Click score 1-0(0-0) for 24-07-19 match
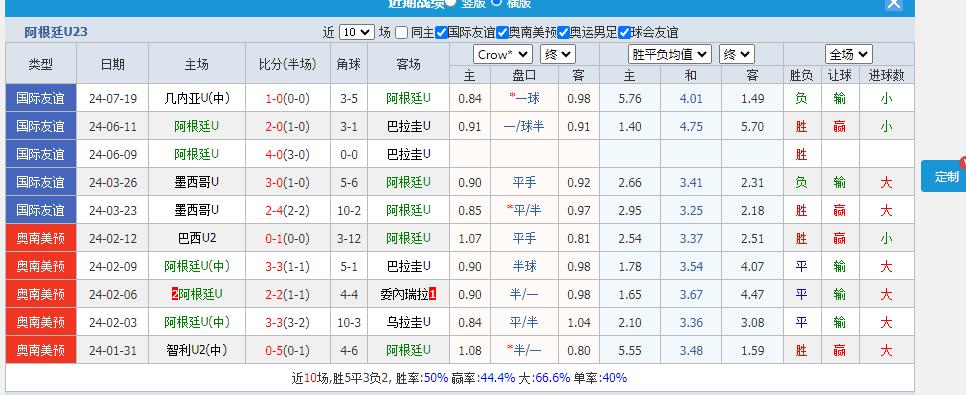Screen dimensions: 966x395 tap(288, 99)
